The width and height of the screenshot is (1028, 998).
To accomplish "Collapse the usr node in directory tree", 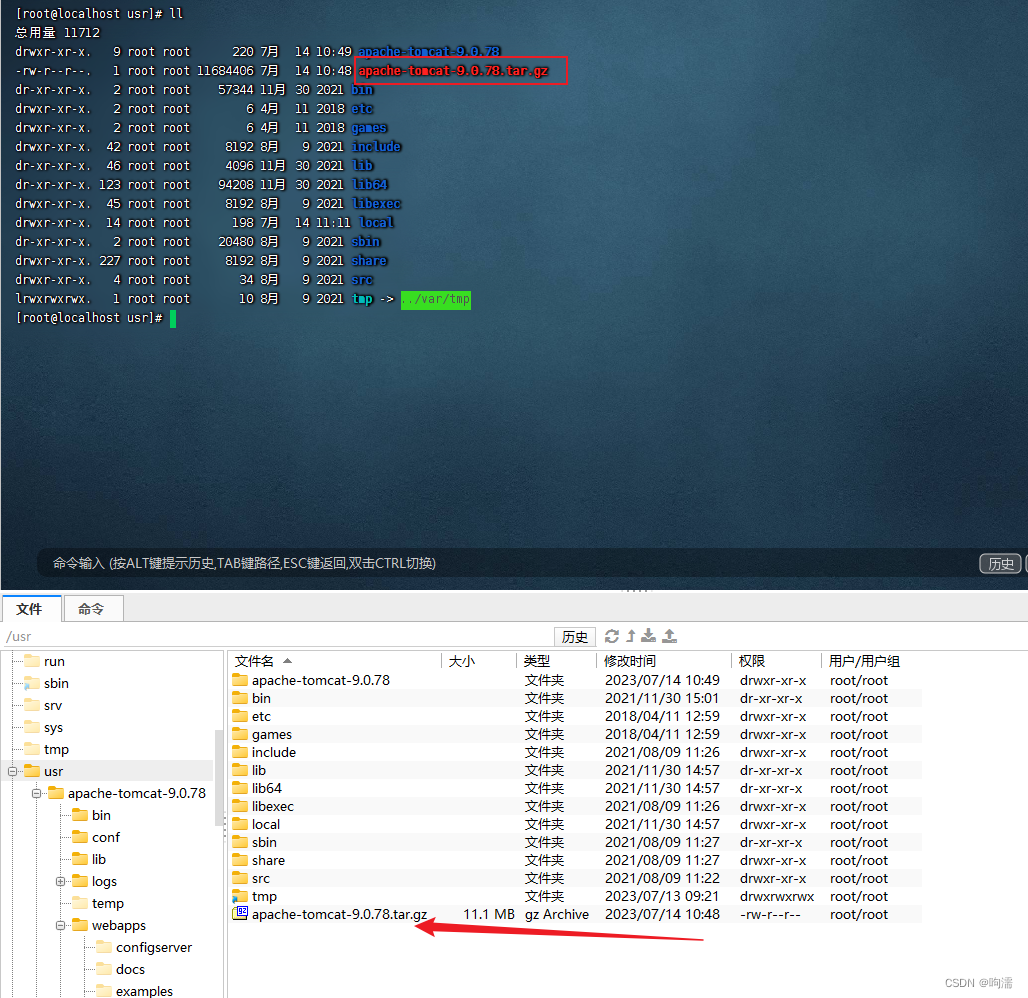I will coord(12,771).
